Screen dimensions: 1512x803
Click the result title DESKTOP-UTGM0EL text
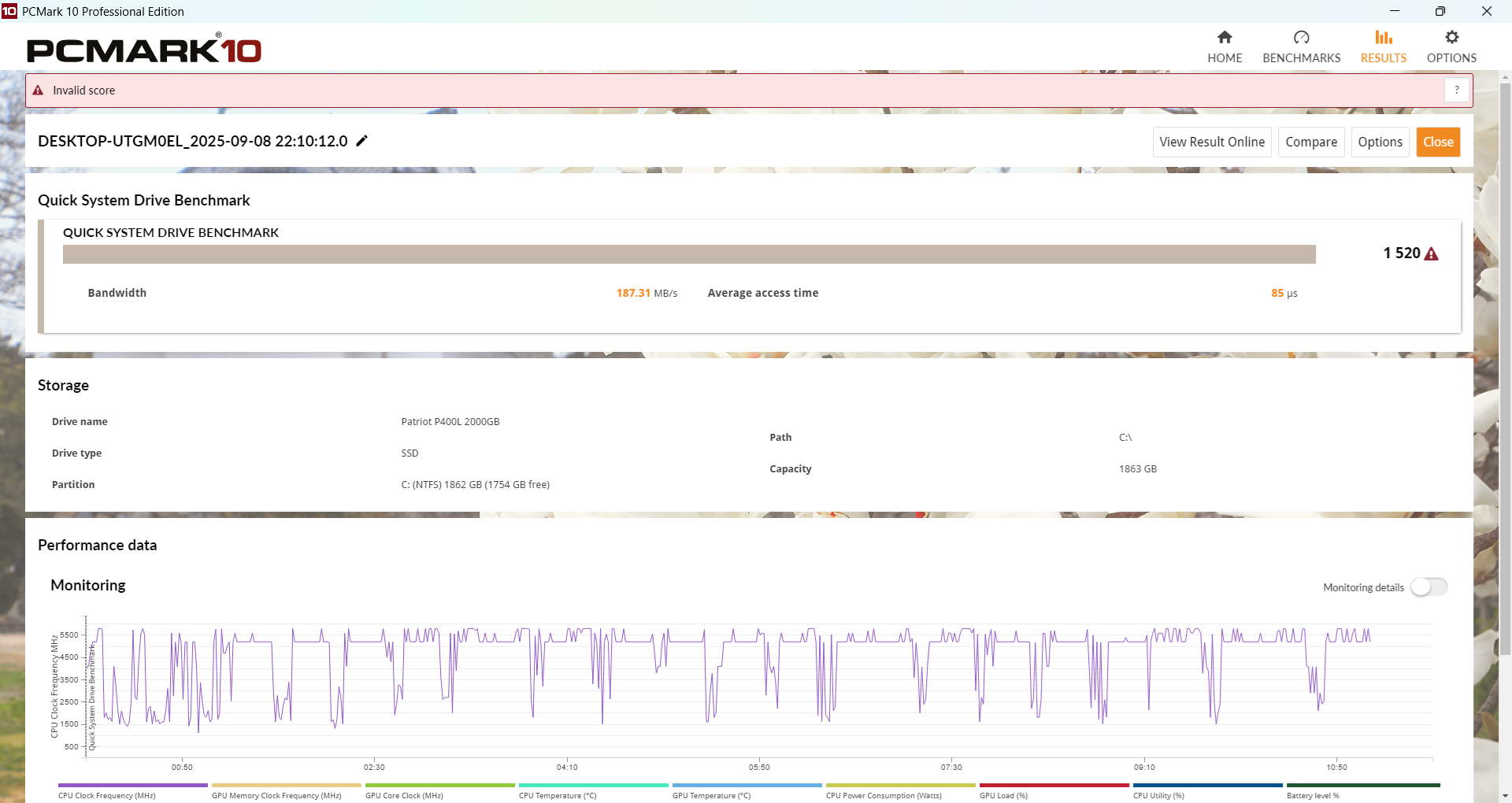tap(193, 141)
